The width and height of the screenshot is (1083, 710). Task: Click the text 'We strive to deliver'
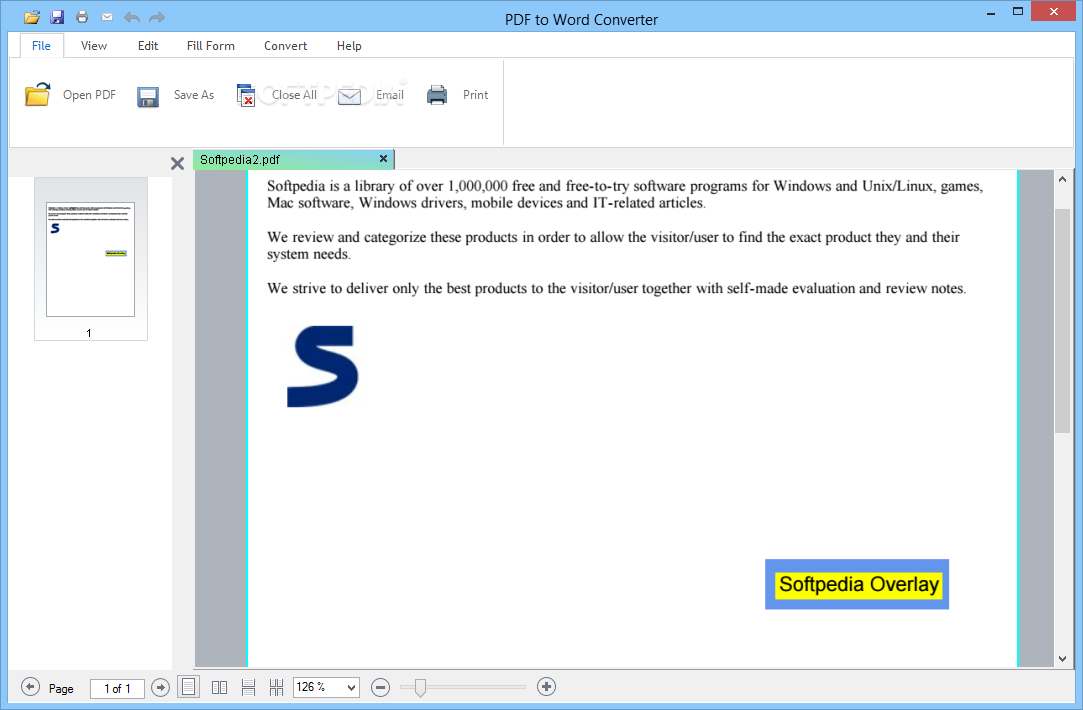(x=328, y=288)
